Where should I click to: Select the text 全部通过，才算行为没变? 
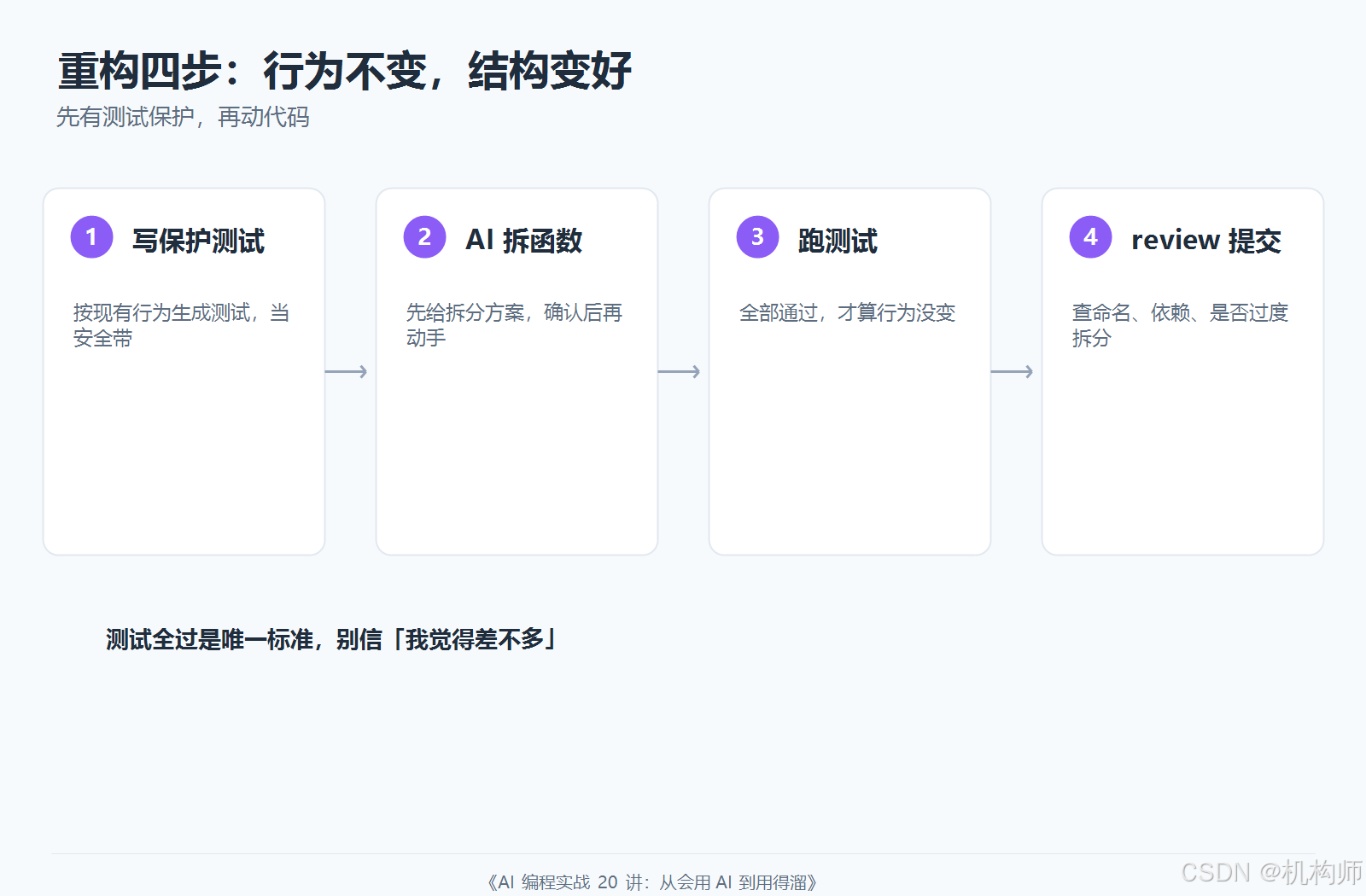tap(847, 313)
